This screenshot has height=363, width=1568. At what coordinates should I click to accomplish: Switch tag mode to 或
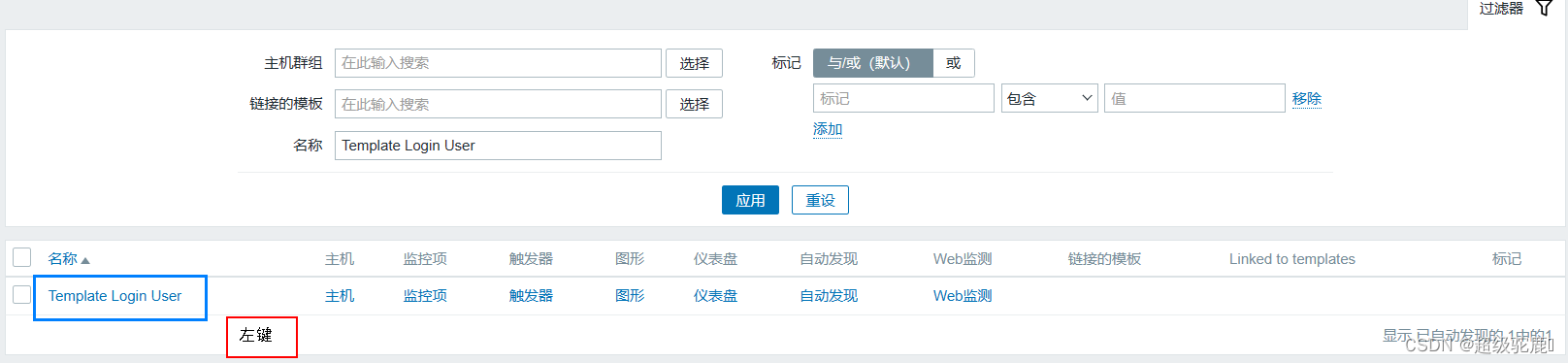point(954,63)
